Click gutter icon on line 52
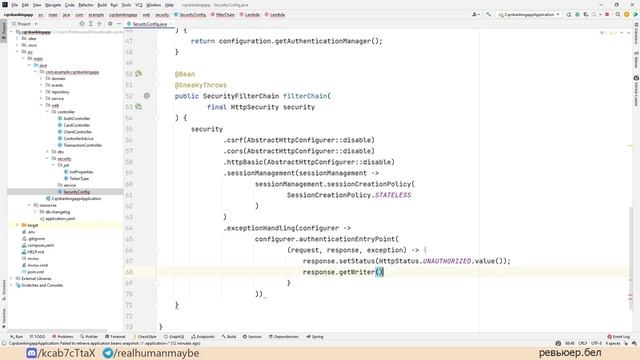Screen dimensions: 640x360 (147, 96)
